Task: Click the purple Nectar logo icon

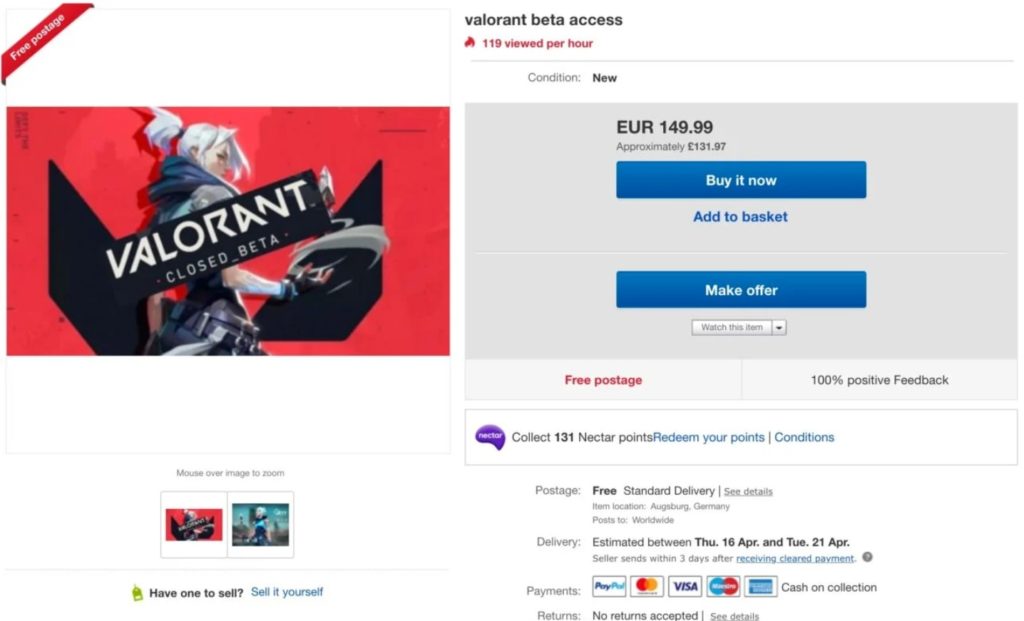Action: (490, 437)
